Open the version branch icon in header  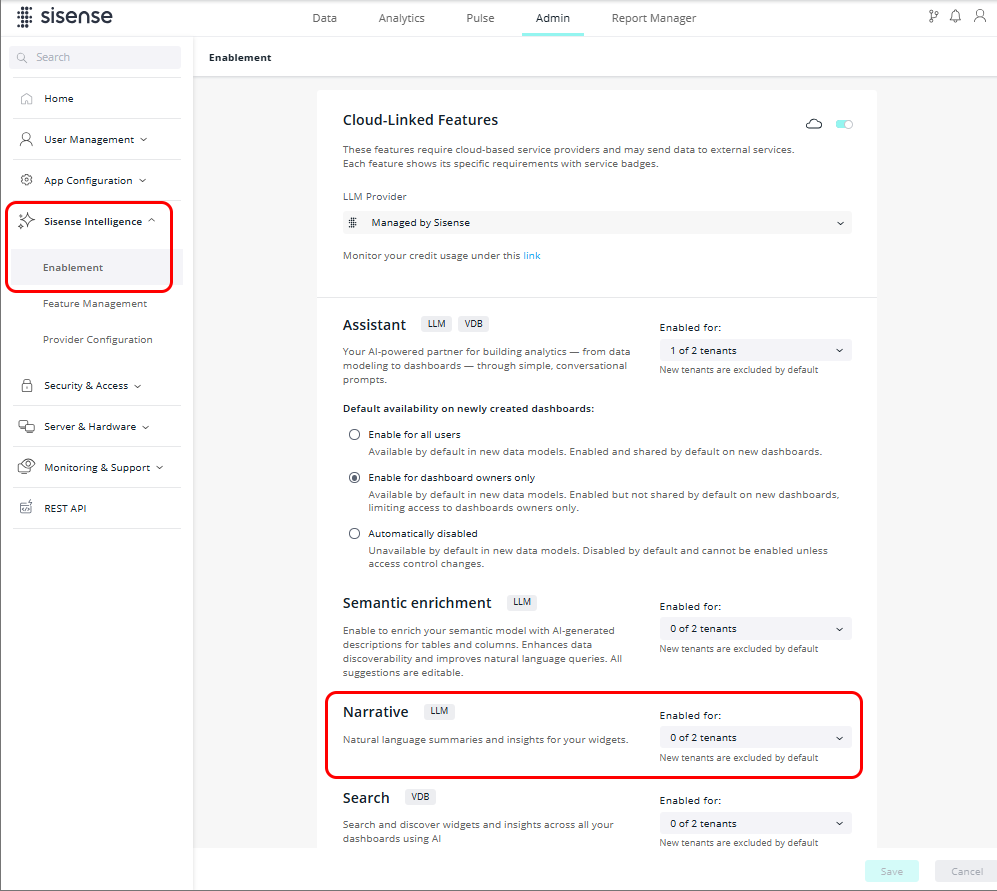pos(933,17)
